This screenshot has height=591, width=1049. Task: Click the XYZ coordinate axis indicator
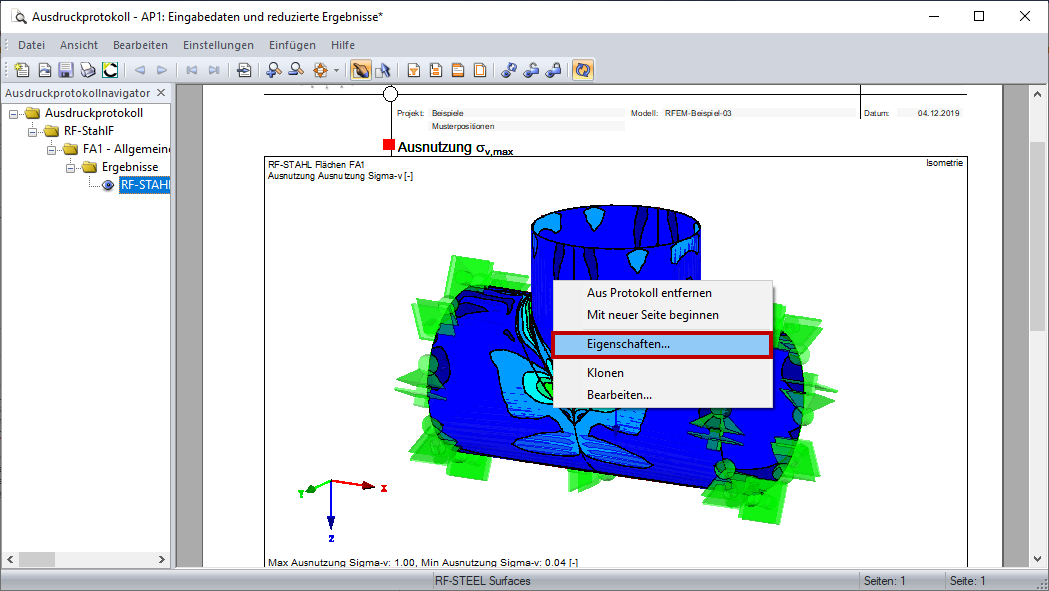(342, 509)
